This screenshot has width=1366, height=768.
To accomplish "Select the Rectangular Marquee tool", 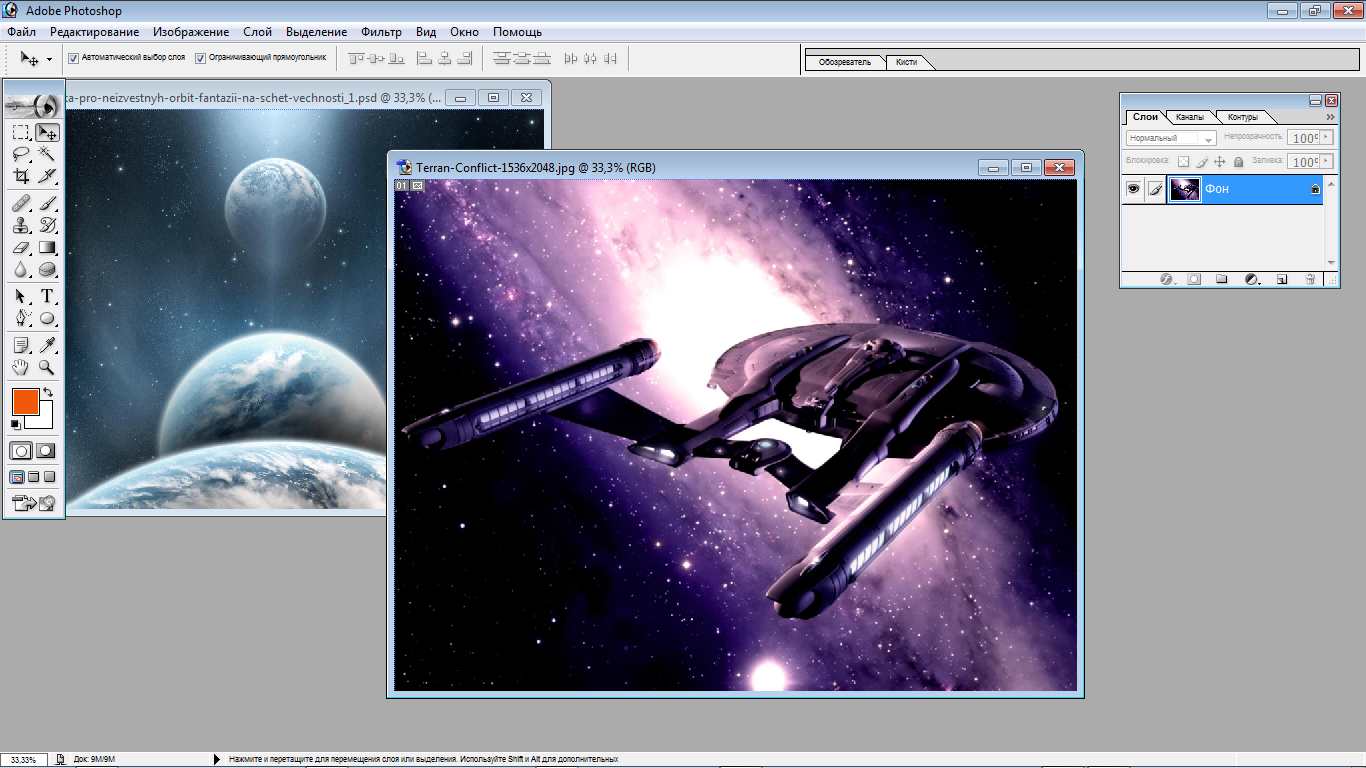I will point(21,132).
